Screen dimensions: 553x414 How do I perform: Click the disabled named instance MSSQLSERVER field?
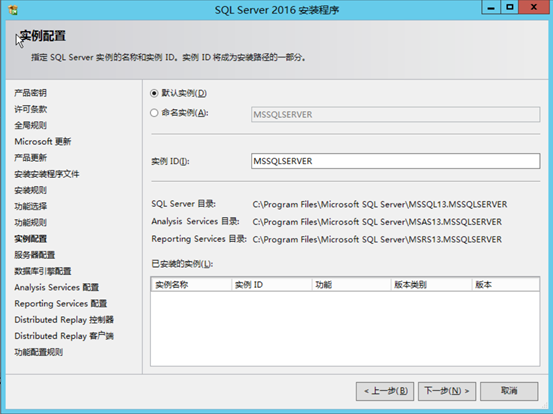[x=395, y=115]
